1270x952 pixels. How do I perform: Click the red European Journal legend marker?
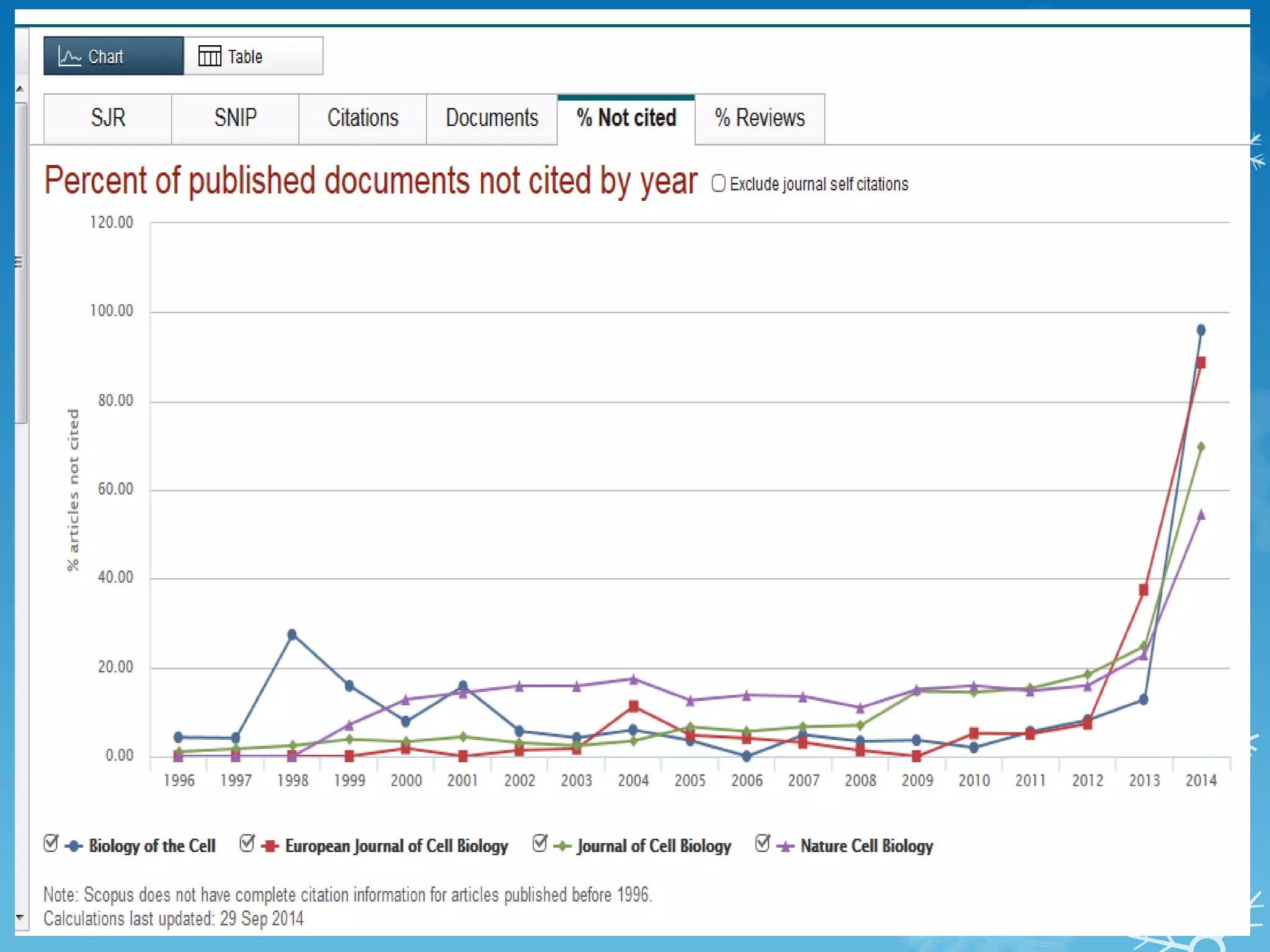tap(270, 846)
